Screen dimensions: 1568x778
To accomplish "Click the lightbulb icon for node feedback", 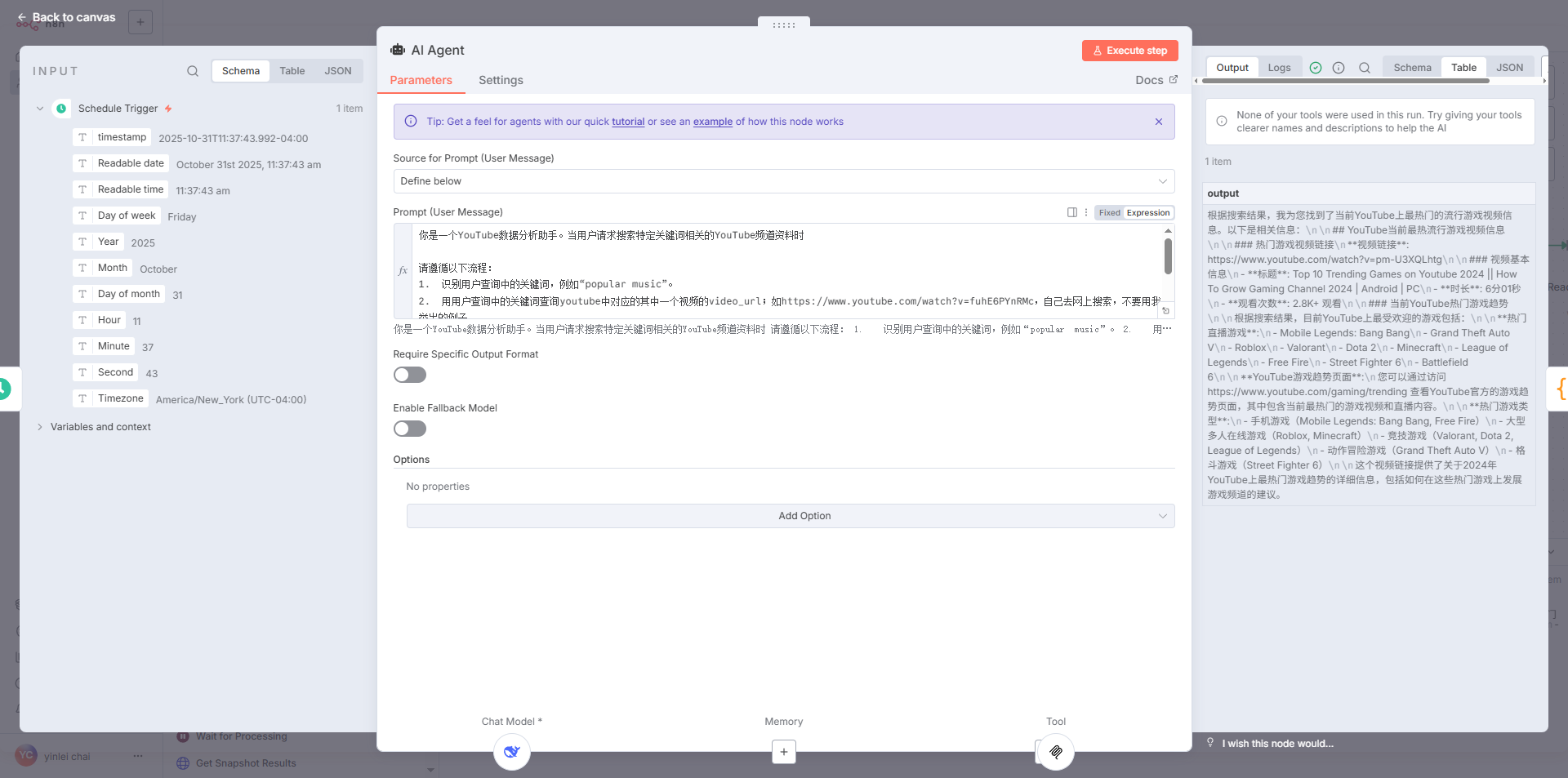I will [1210, 743].
